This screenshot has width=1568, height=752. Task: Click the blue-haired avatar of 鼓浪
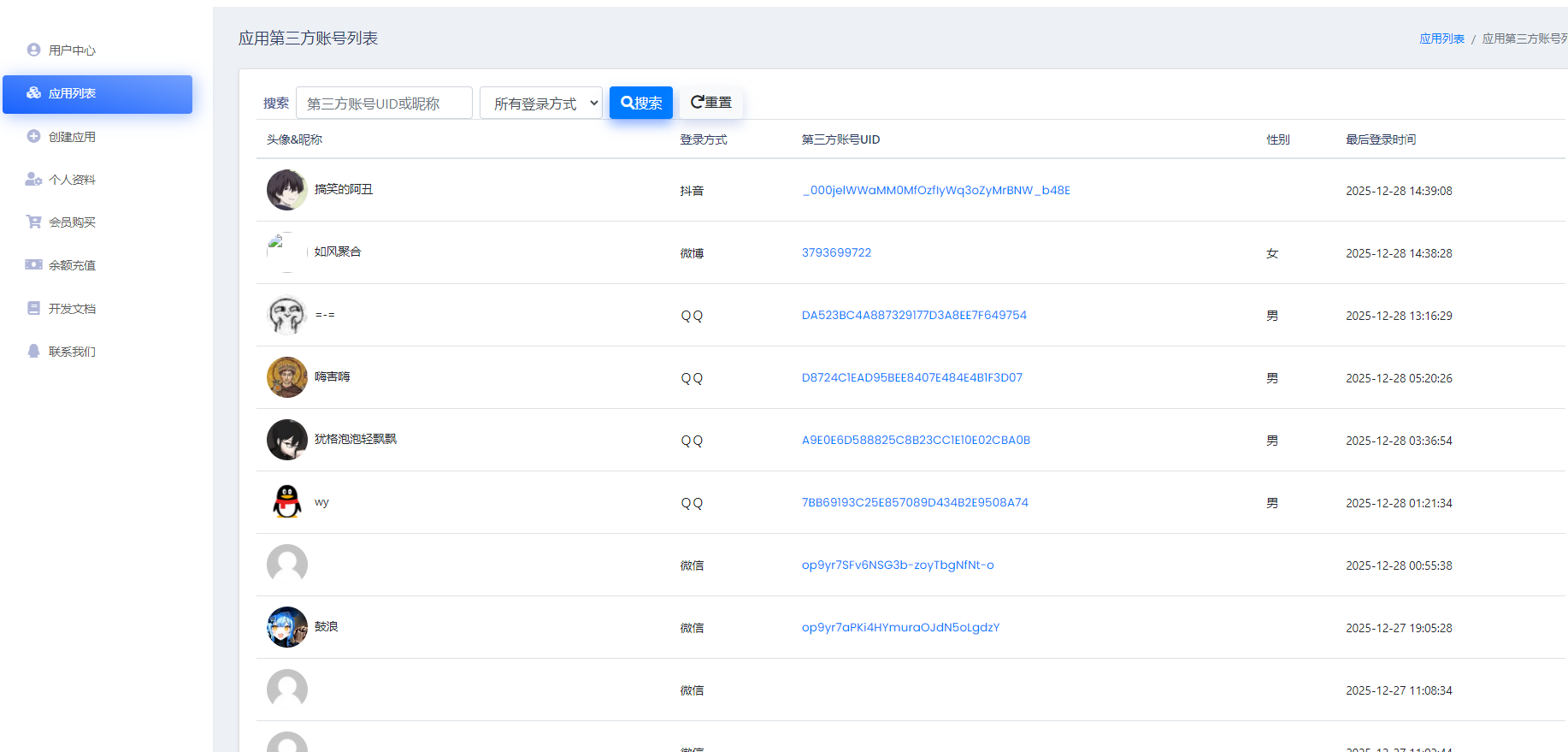287,627
